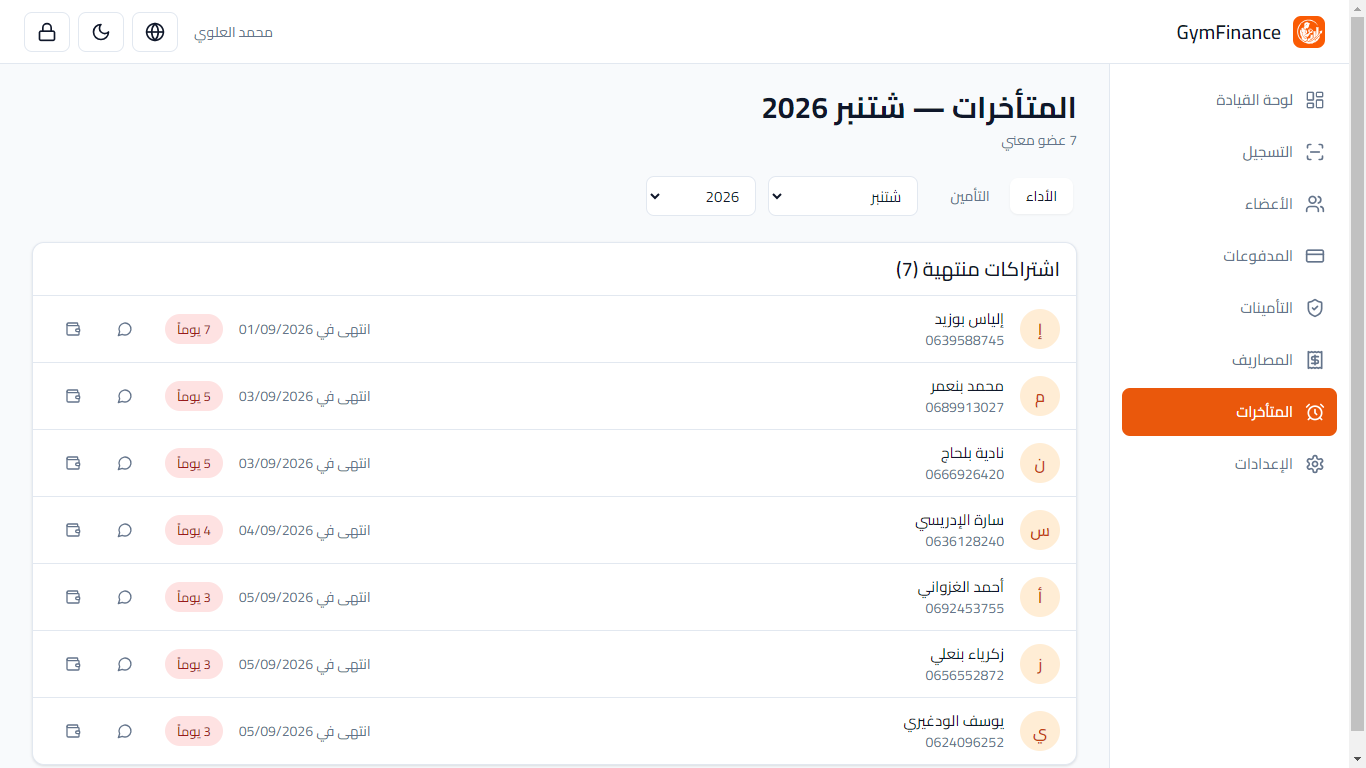1366x768 pixels.
Task: Click message icon for يوسف الودغيري
Action: [125, 731]
